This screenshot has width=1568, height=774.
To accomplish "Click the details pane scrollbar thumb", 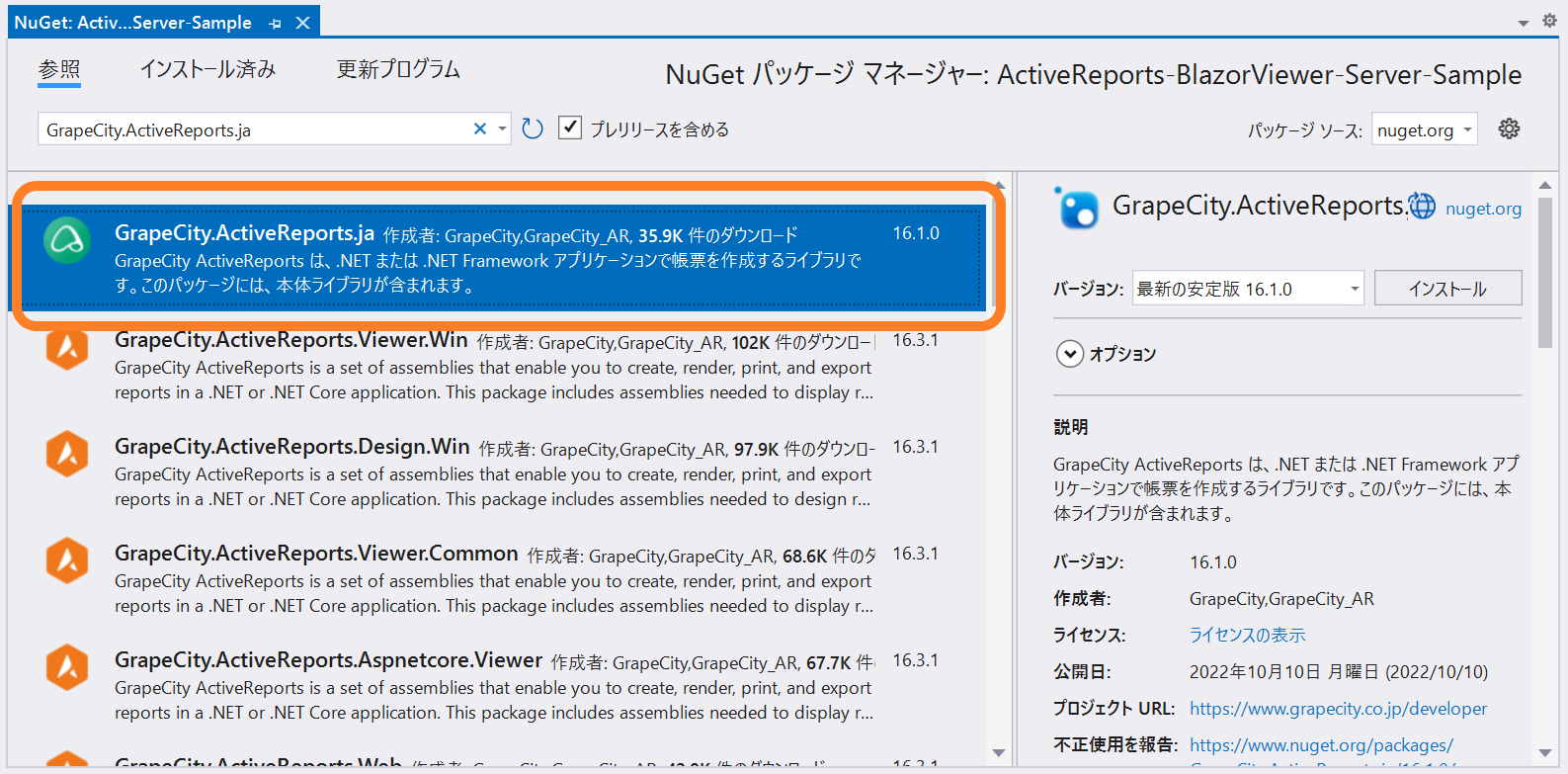I will click(x=1545, y=273).
